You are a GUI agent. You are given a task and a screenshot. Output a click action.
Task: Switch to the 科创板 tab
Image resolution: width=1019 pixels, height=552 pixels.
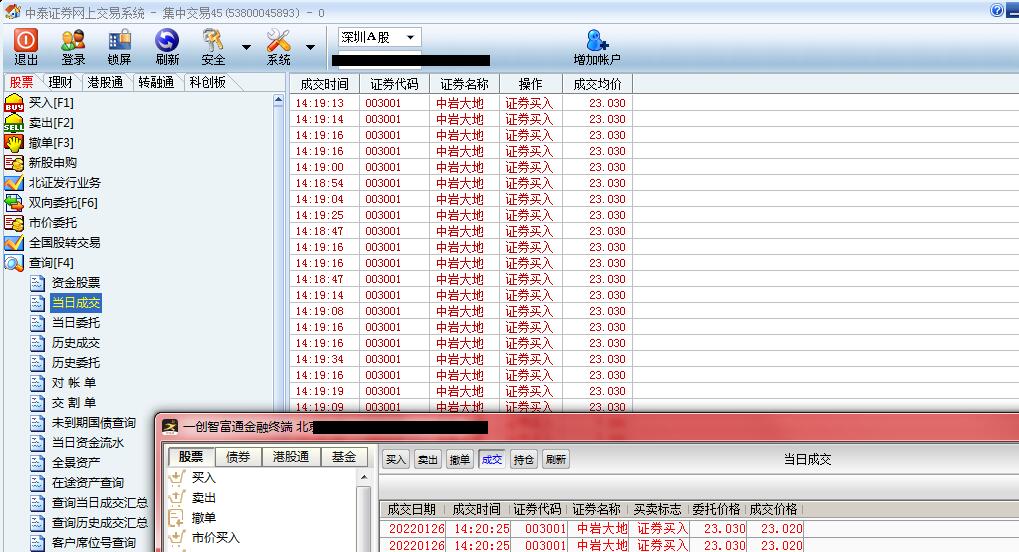click(207, 83)
